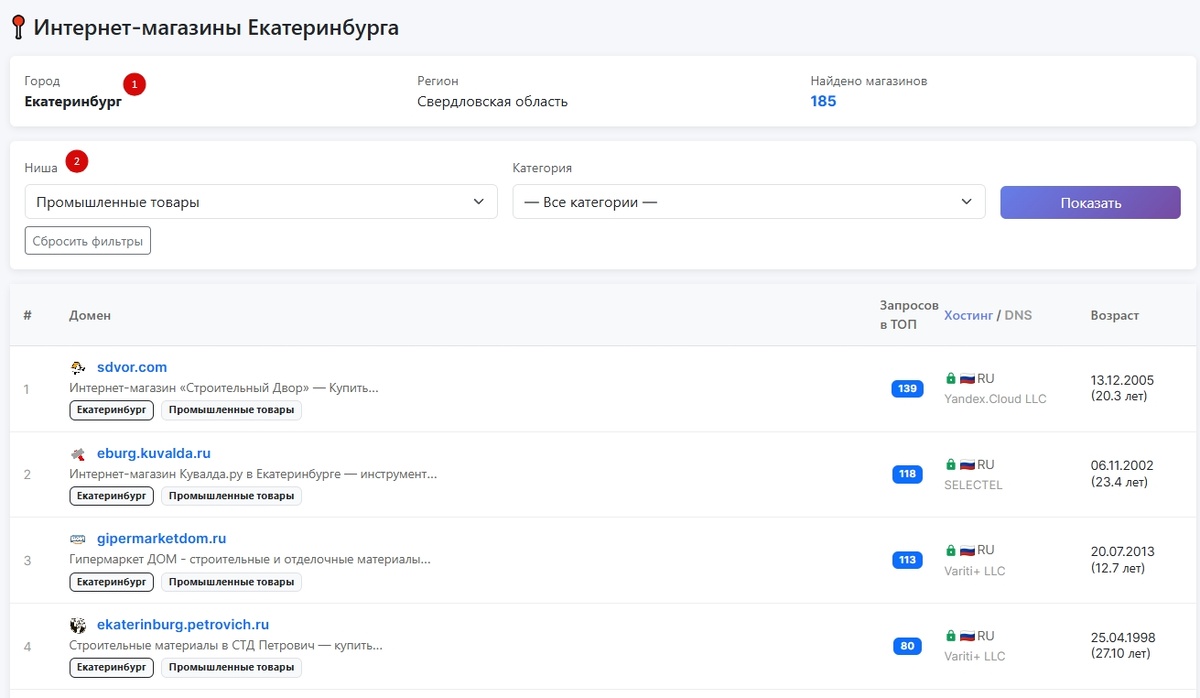Click the Petrovich panda favicon
Screen dimensions: 1200x698
(80, 624)
